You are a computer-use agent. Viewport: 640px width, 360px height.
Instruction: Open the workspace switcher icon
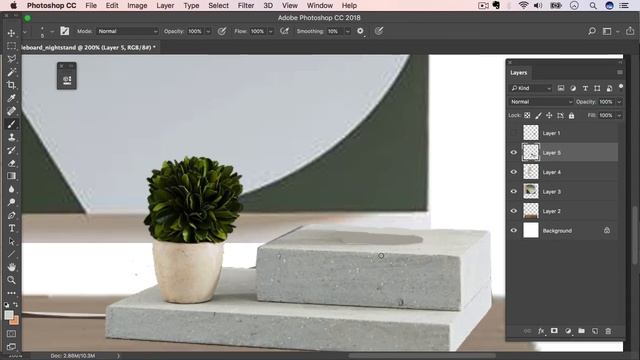(607, 31)
